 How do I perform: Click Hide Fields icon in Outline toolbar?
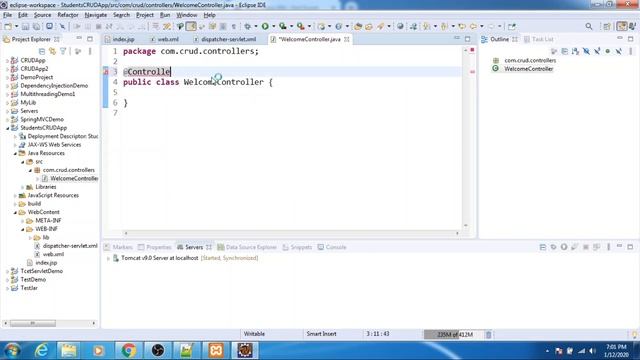[586, 51]
